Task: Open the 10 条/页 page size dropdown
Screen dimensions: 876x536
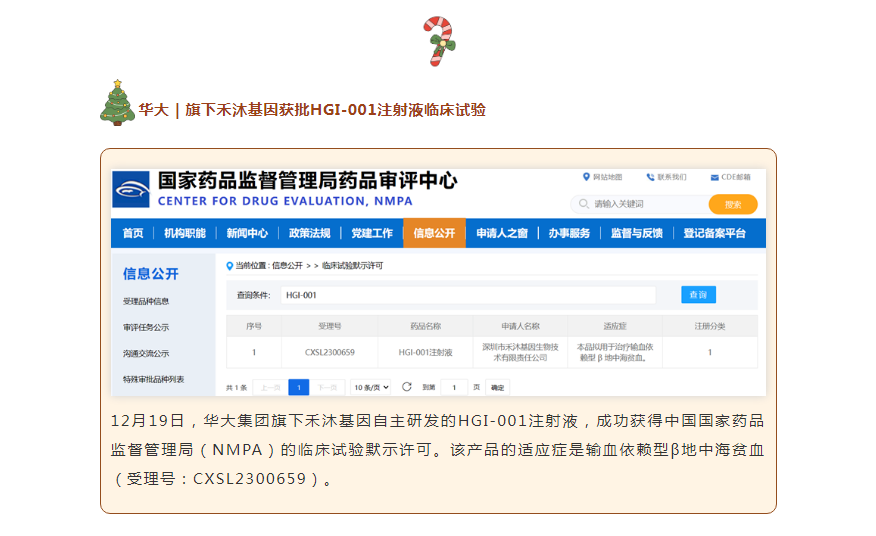Action: pyautogui.click(x=371, y=387)
